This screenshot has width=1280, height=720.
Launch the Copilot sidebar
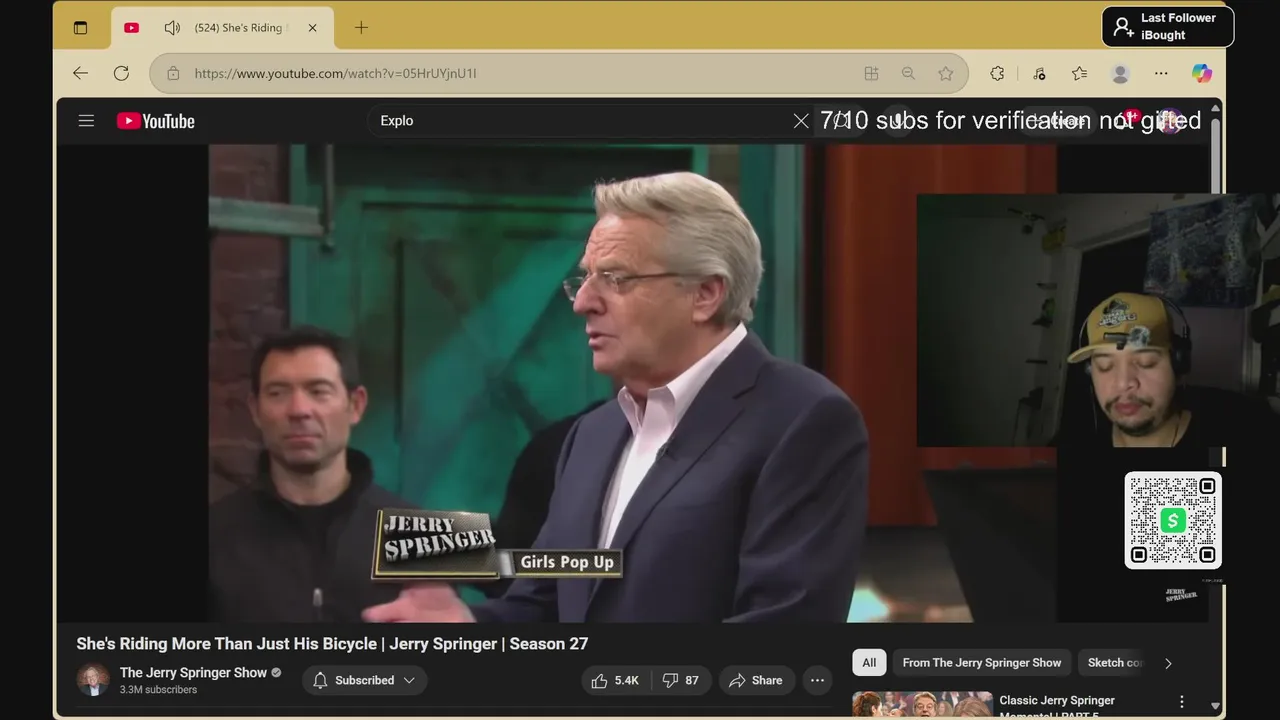1202,73
